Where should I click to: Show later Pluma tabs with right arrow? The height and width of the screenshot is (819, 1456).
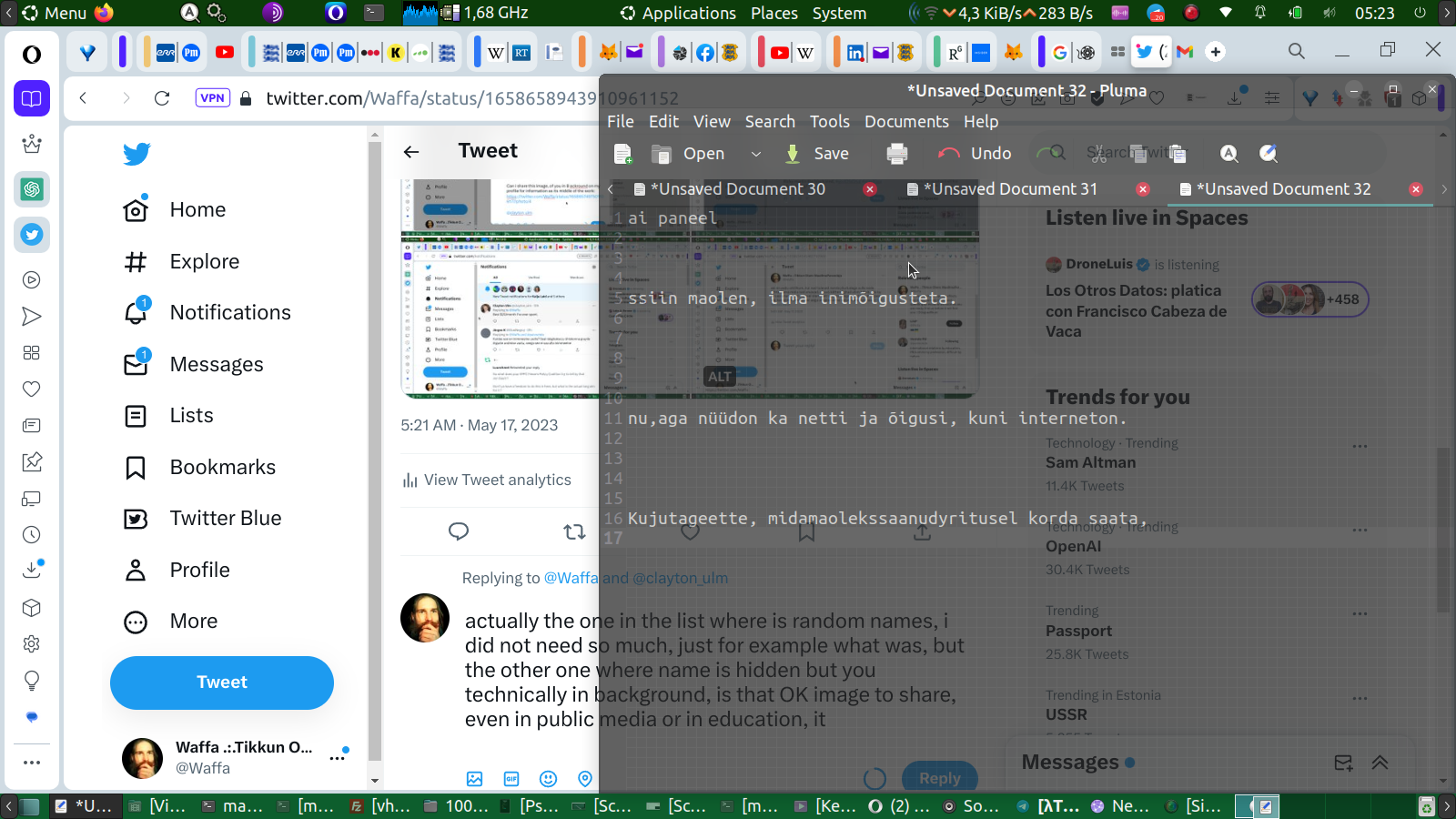pyautogui.click(x=1444, y=189)
